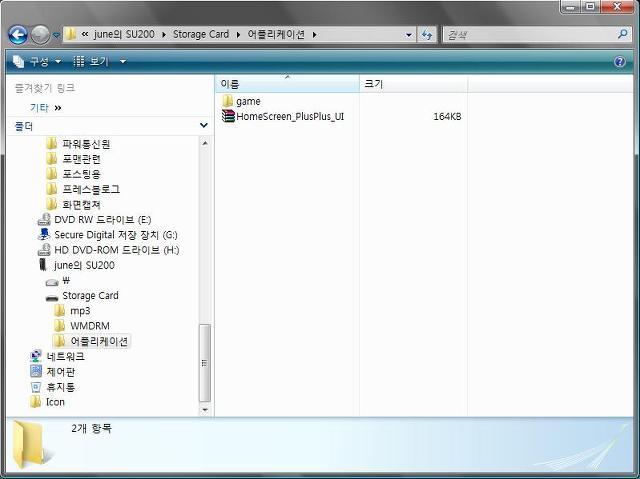Click the Storage Card drive icon in tree
This screenshot has height=479, width=640.
(52, 297)
